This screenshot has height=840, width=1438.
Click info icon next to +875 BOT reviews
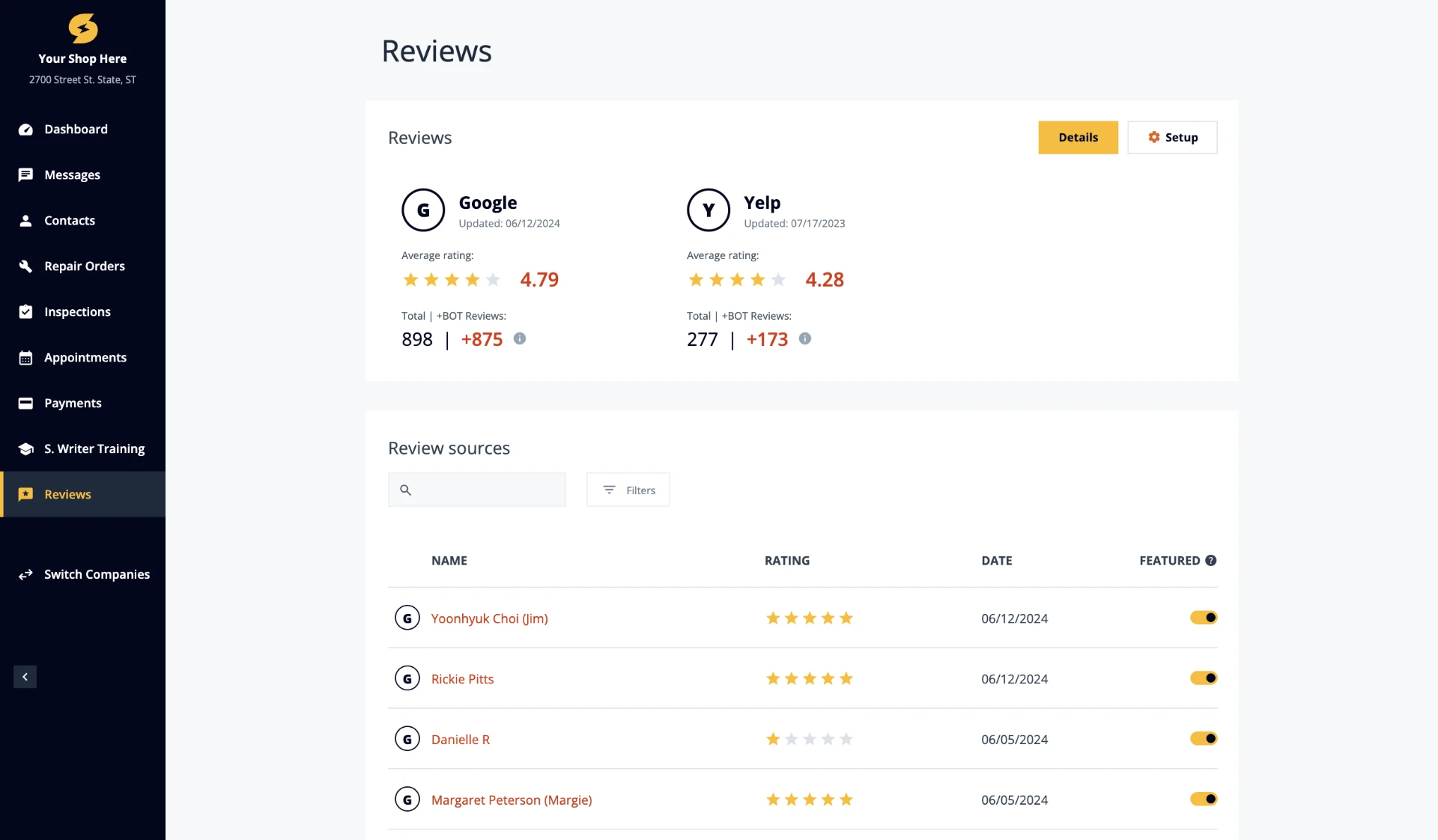coord(520,339)
